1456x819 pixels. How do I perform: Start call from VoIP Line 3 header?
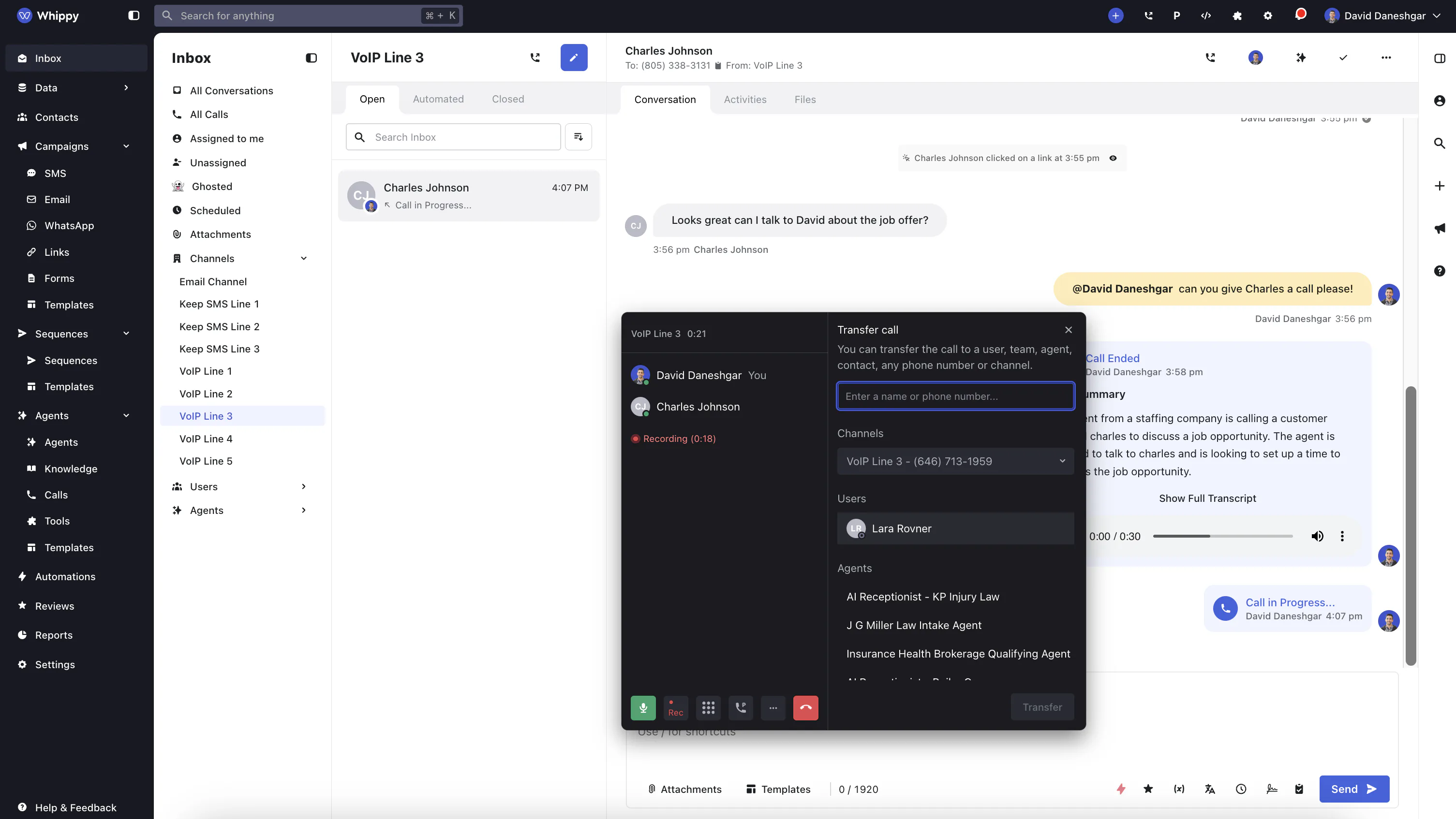[x=535, y=57]
